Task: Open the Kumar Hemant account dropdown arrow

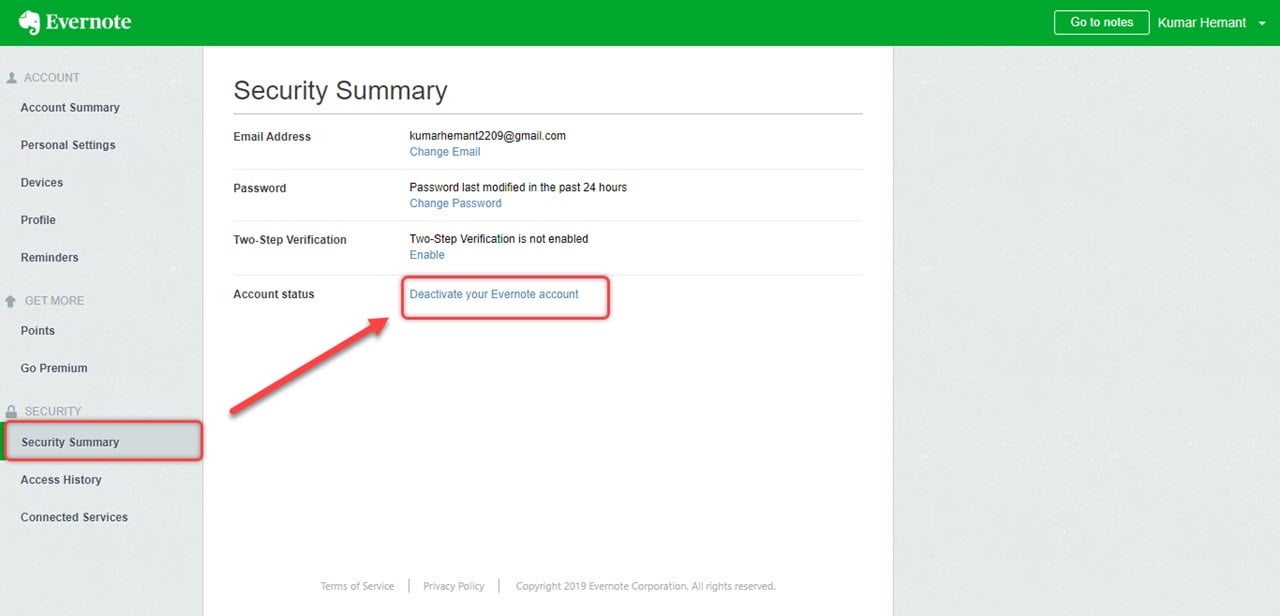Action: click(1262, 23)
